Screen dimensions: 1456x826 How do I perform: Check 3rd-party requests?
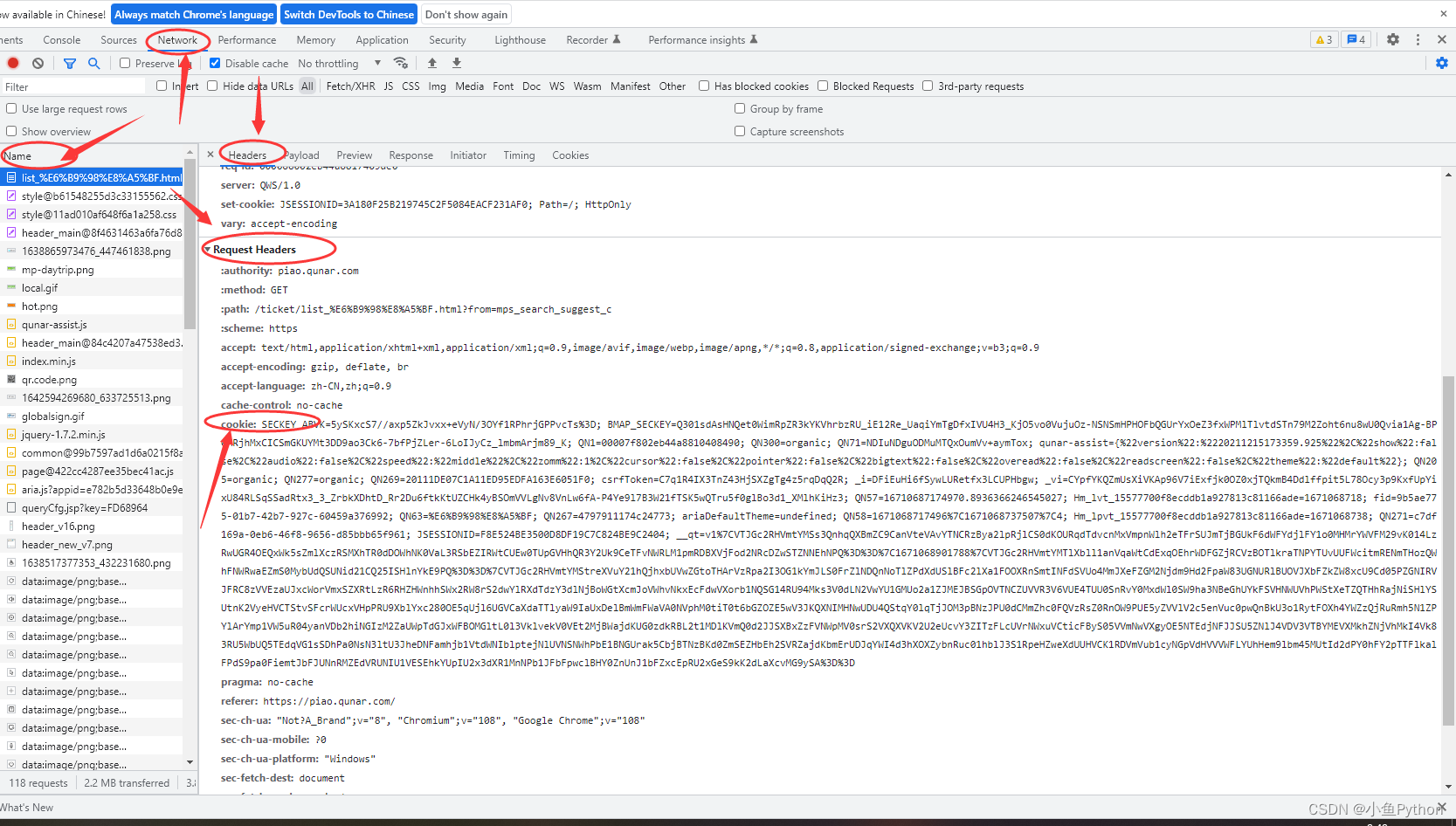tap(928, 86)
